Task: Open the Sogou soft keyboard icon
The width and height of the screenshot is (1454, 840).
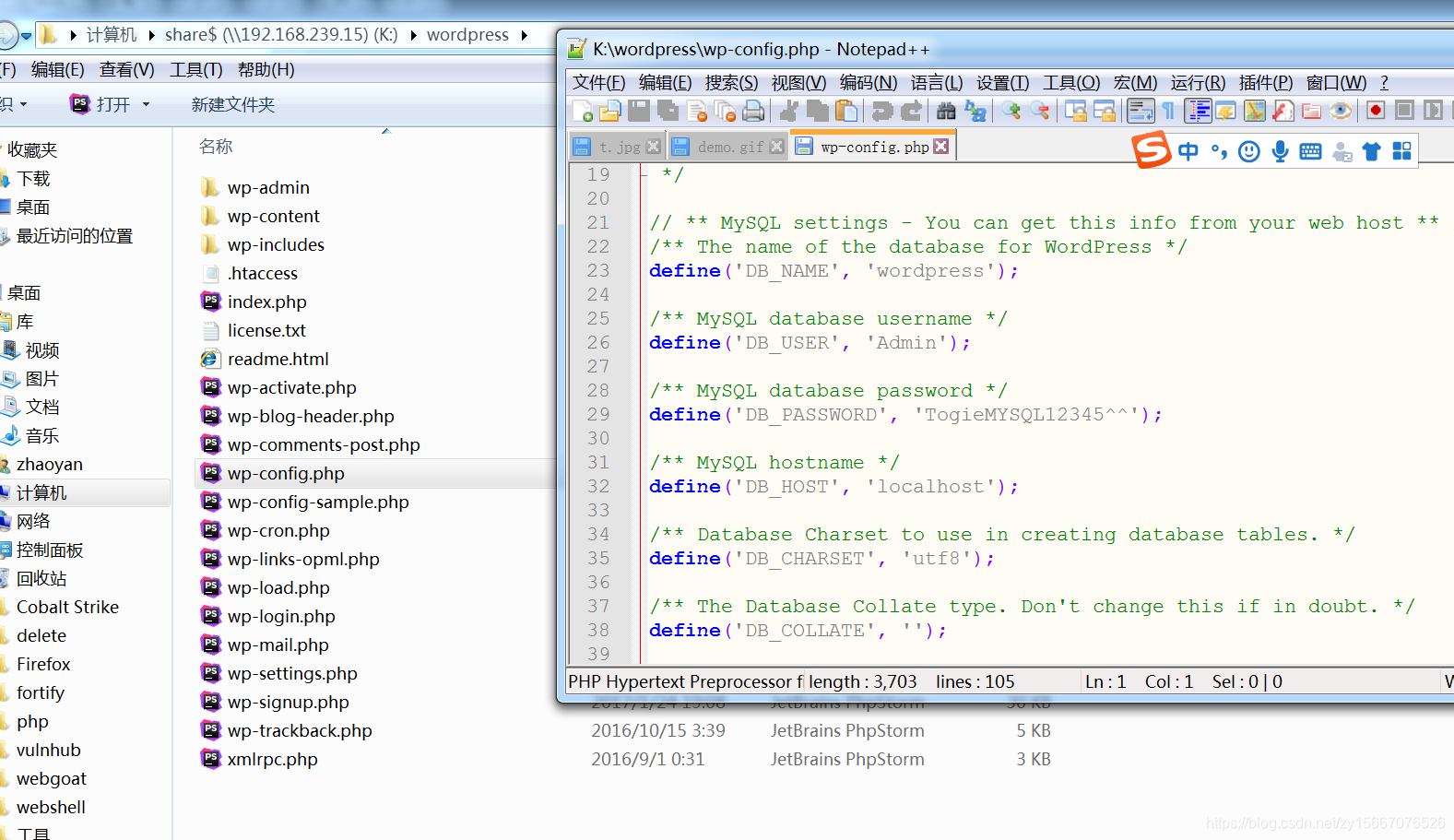Action: click(x=1310, y=151)
